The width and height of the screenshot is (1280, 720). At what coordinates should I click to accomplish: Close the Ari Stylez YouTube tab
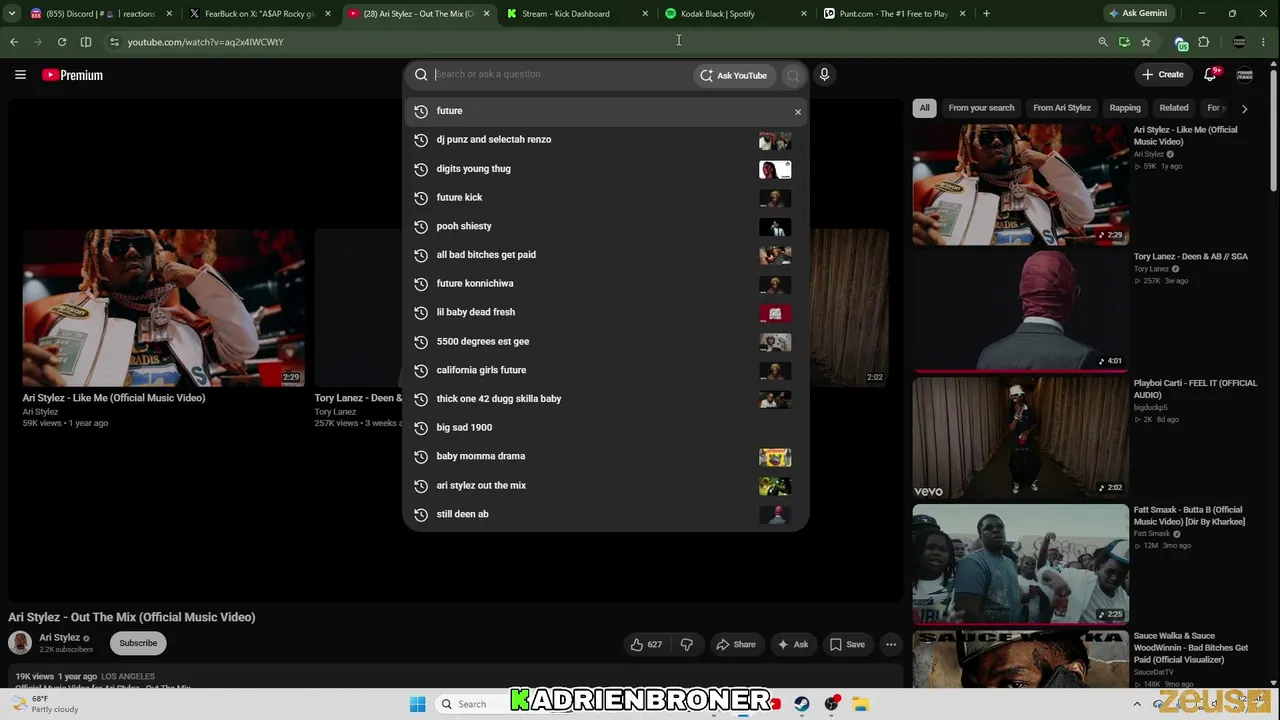[x=487, y=14]
